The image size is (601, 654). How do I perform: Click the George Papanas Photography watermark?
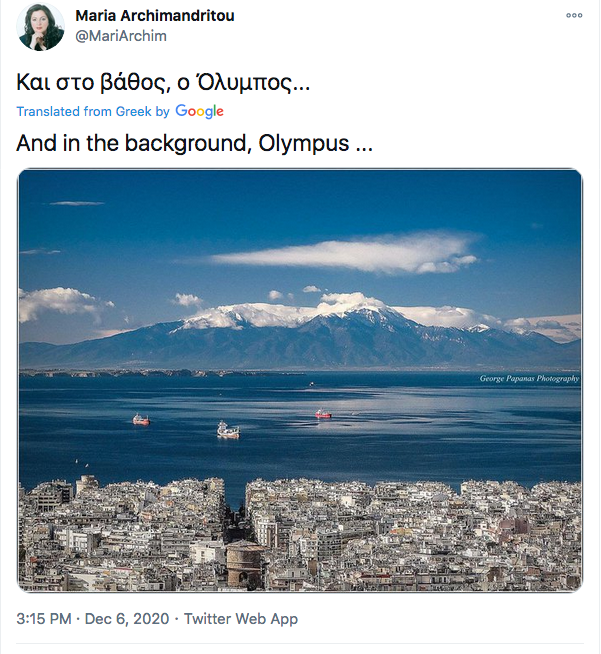pos(529,379)
